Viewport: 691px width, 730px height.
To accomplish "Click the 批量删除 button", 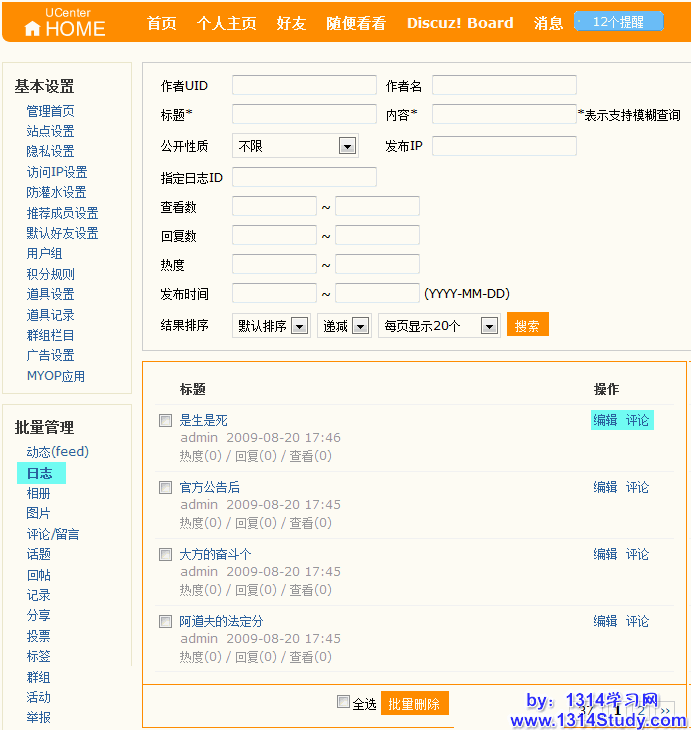I will click(415, 704).
